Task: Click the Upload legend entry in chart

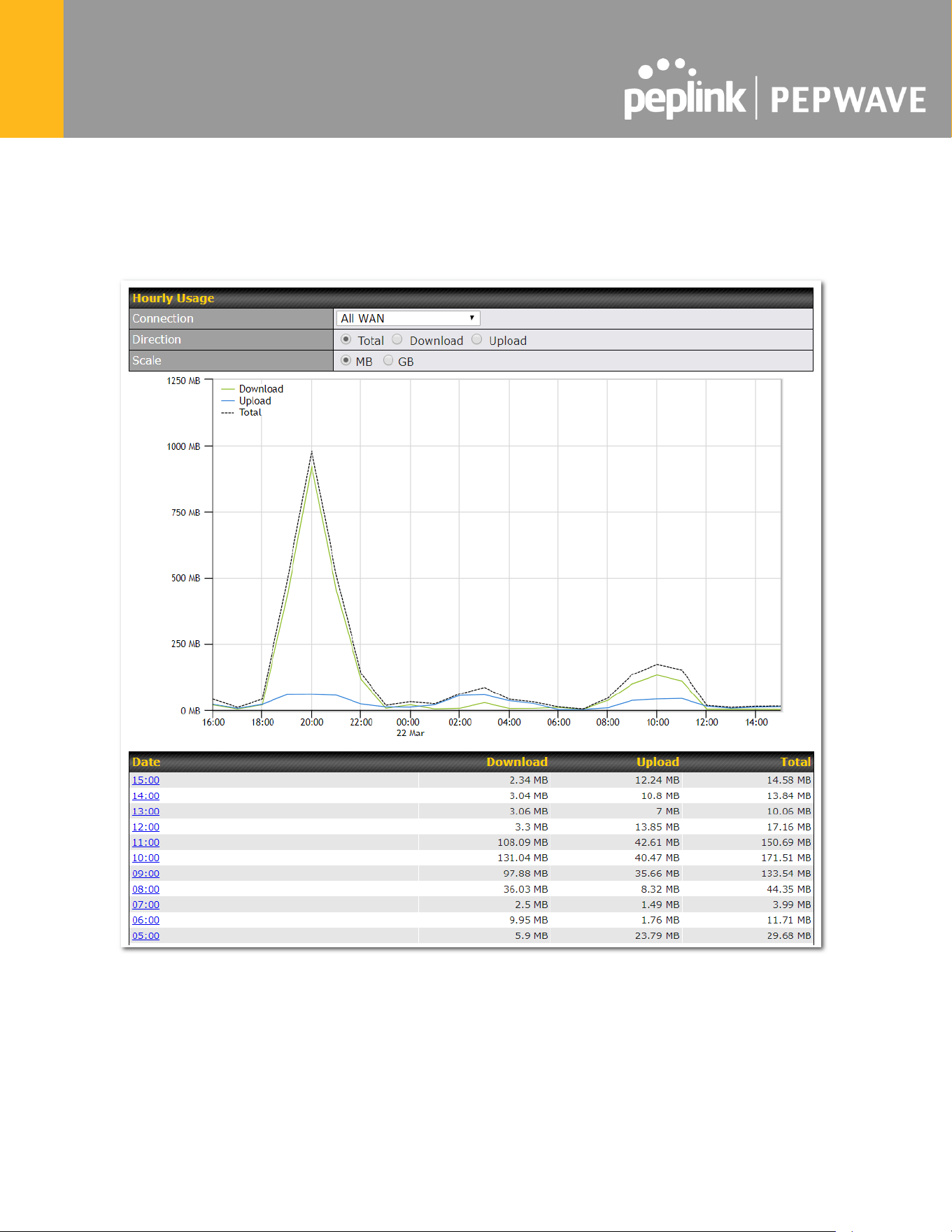Action: (246, 401)
